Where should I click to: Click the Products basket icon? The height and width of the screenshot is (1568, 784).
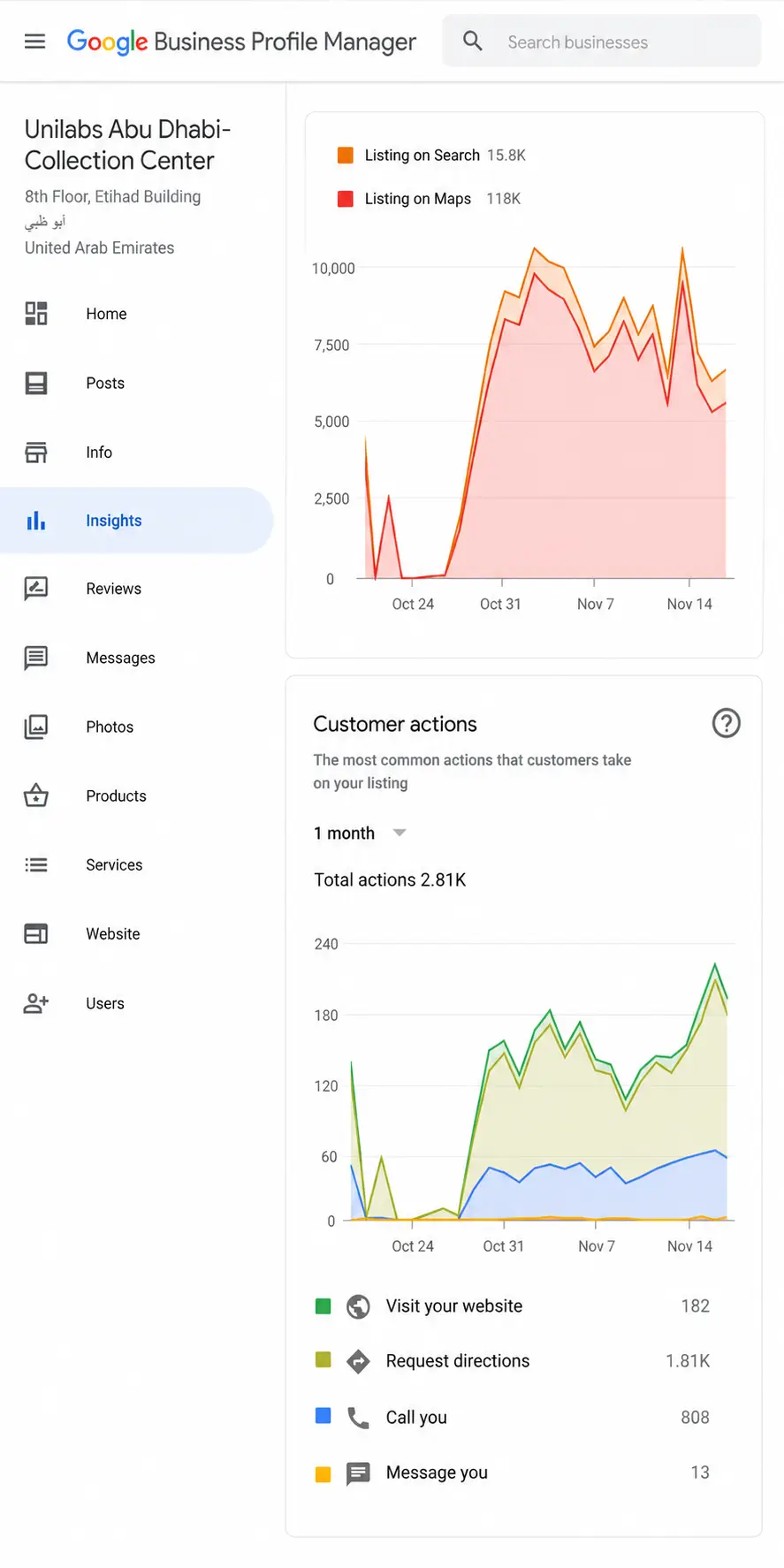pos(36,795)
